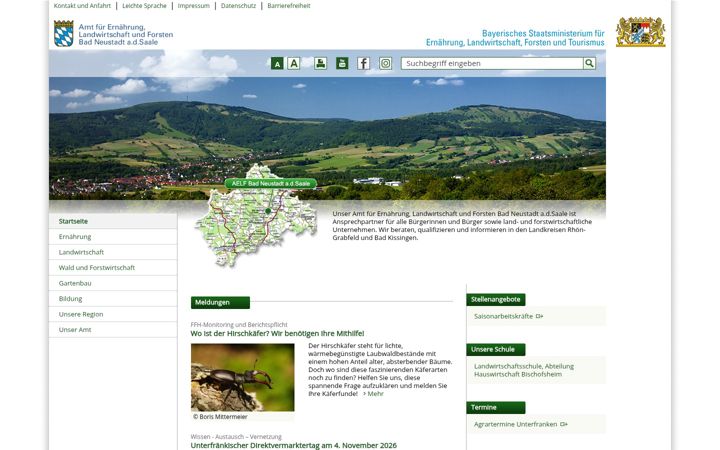Image resolution: width=720 pixels, height=450 pixels.
Task: Open the Impressum link
Action: click(x=193, y=6)
